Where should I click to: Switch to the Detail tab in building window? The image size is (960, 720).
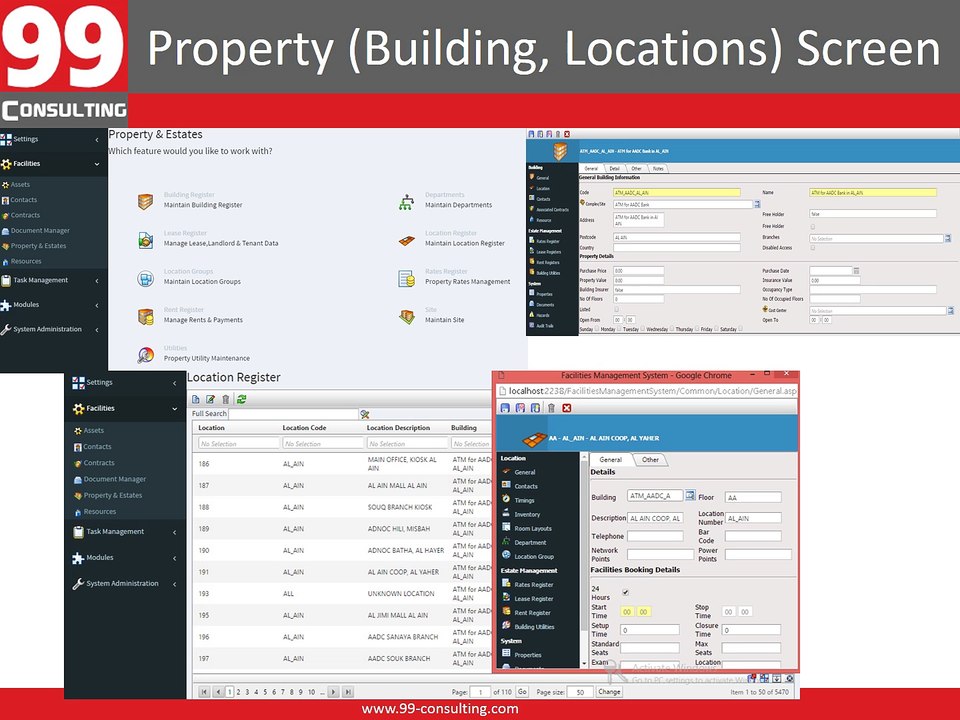point(615,168)
